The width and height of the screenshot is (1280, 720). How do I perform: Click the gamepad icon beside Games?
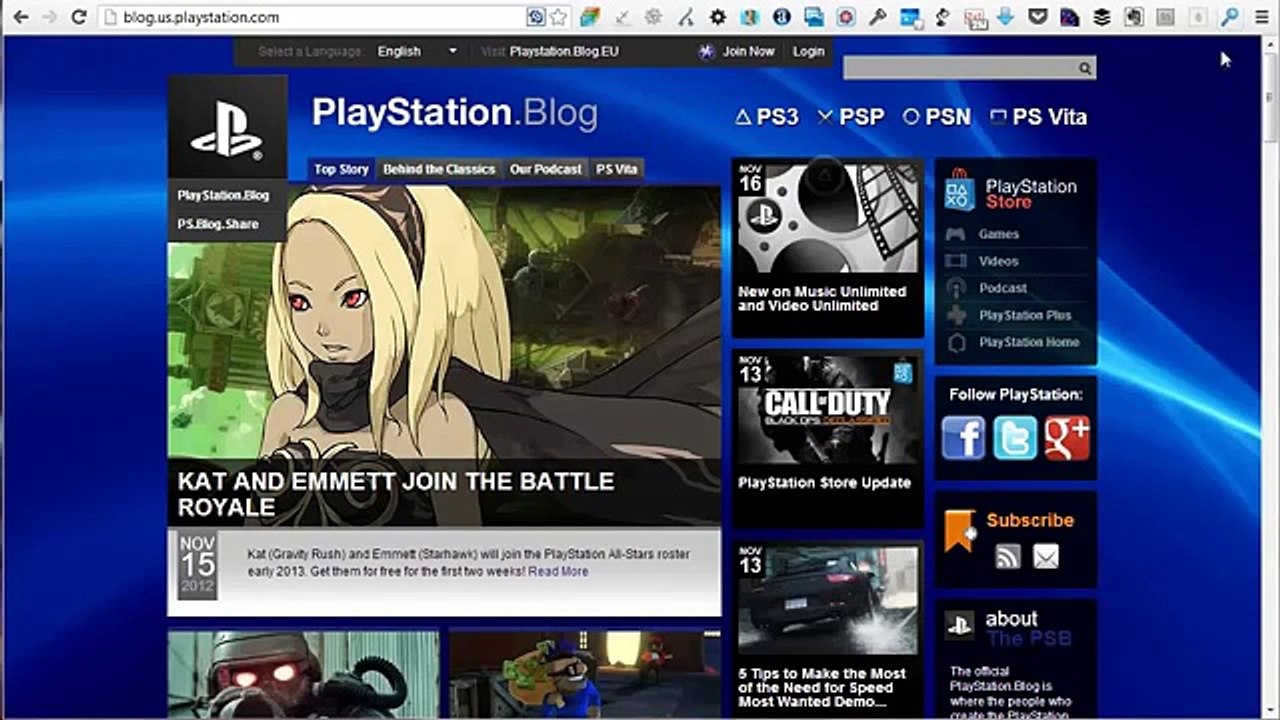point(957,234)
